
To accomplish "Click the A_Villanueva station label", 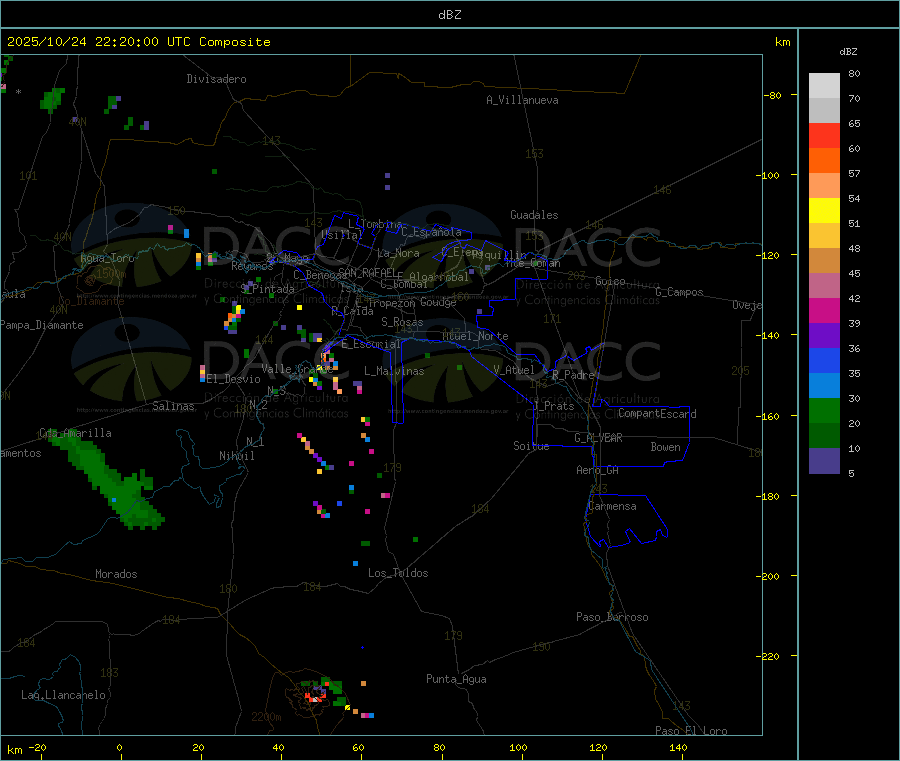I will click(522, 100).
